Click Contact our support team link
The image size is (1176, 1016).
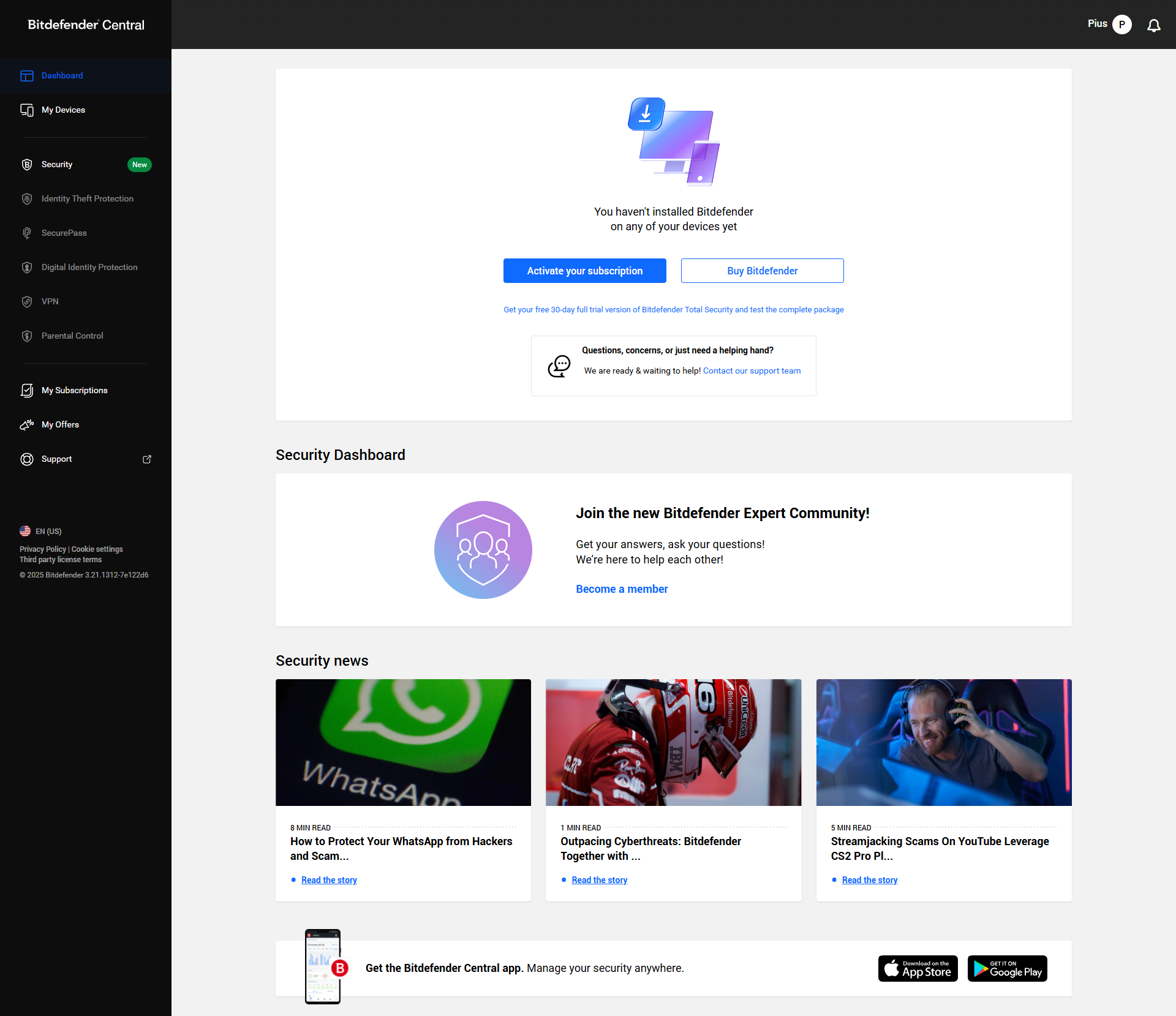click(x=752, y=371)
